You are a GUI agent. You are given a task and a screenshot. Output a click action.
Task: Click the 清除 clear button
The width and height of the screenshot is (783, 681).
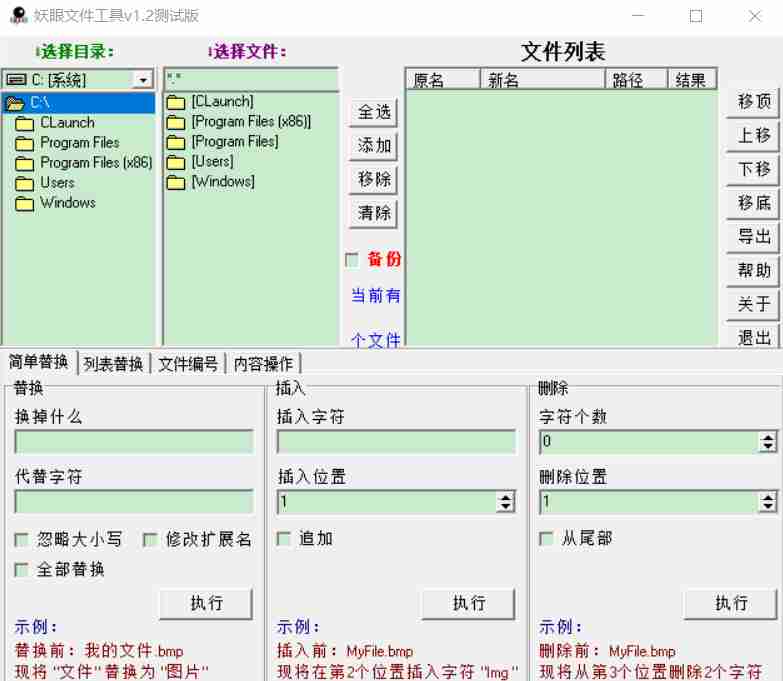tap(374, 213)
